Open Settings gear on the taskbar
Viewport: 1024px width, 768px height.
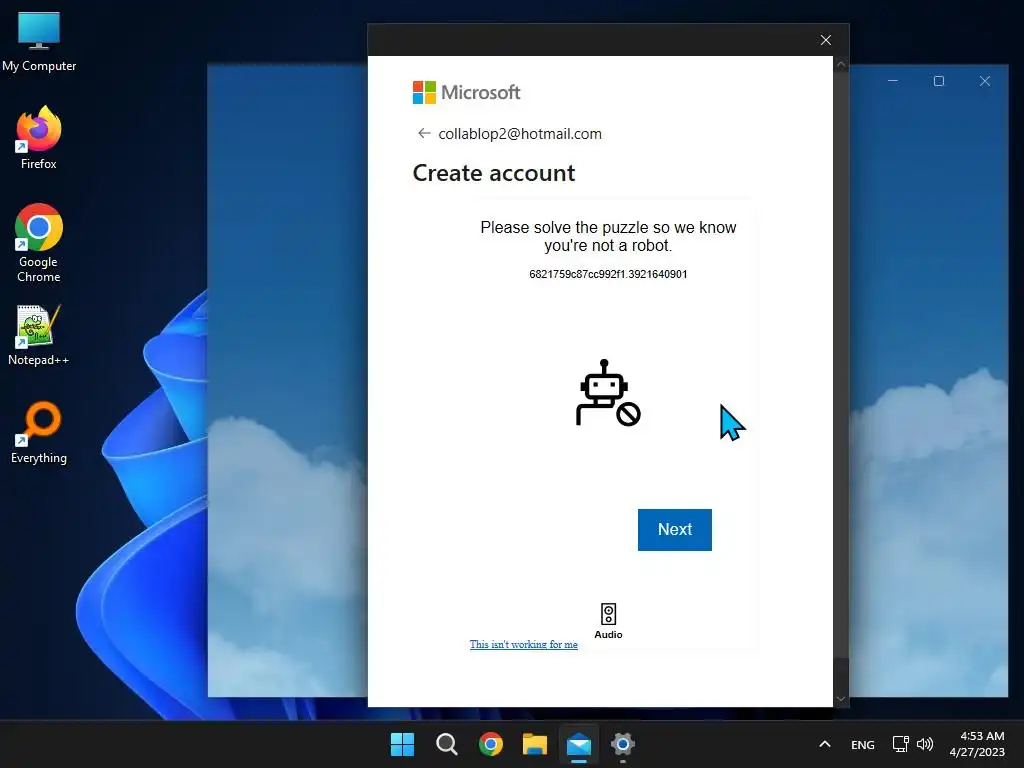point(623,744)
